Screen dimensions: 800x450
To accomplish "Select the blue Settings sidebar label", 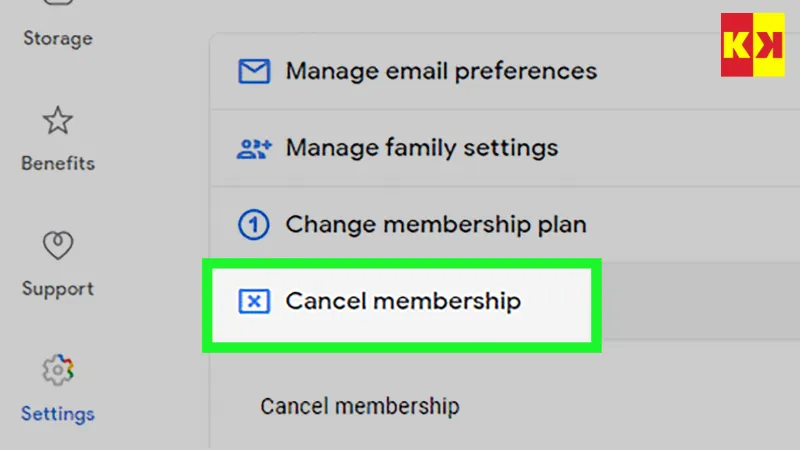I will (57, 413).
